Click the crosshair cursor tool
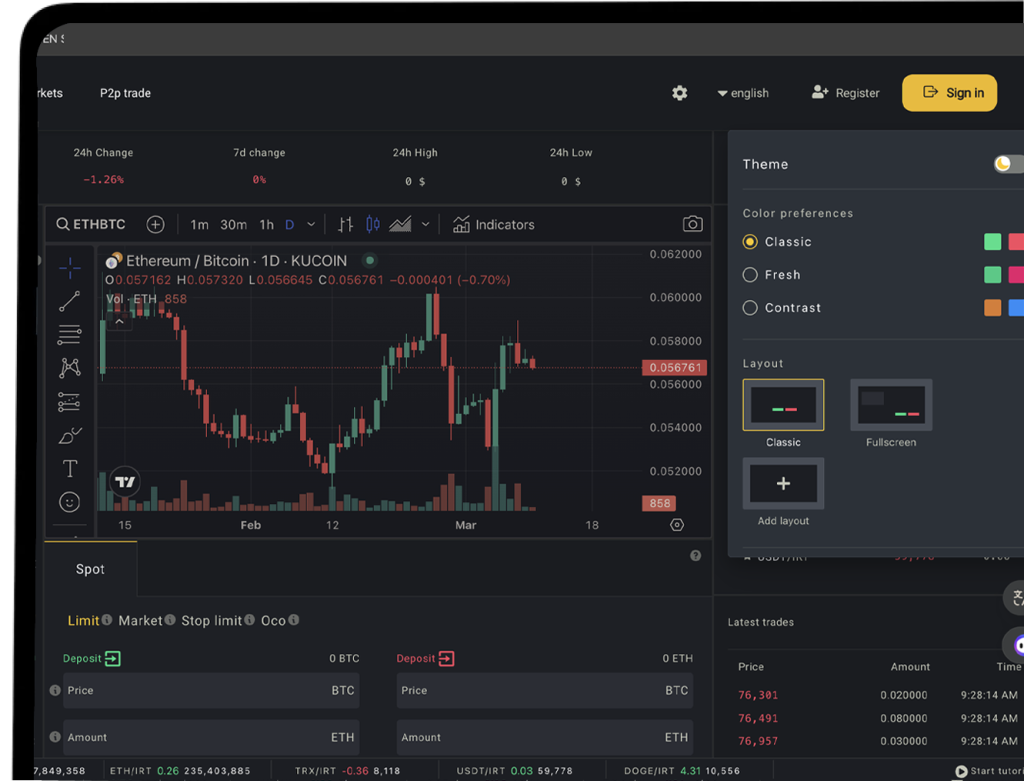This screenshot has height=781, width=1024. point(70,267)
